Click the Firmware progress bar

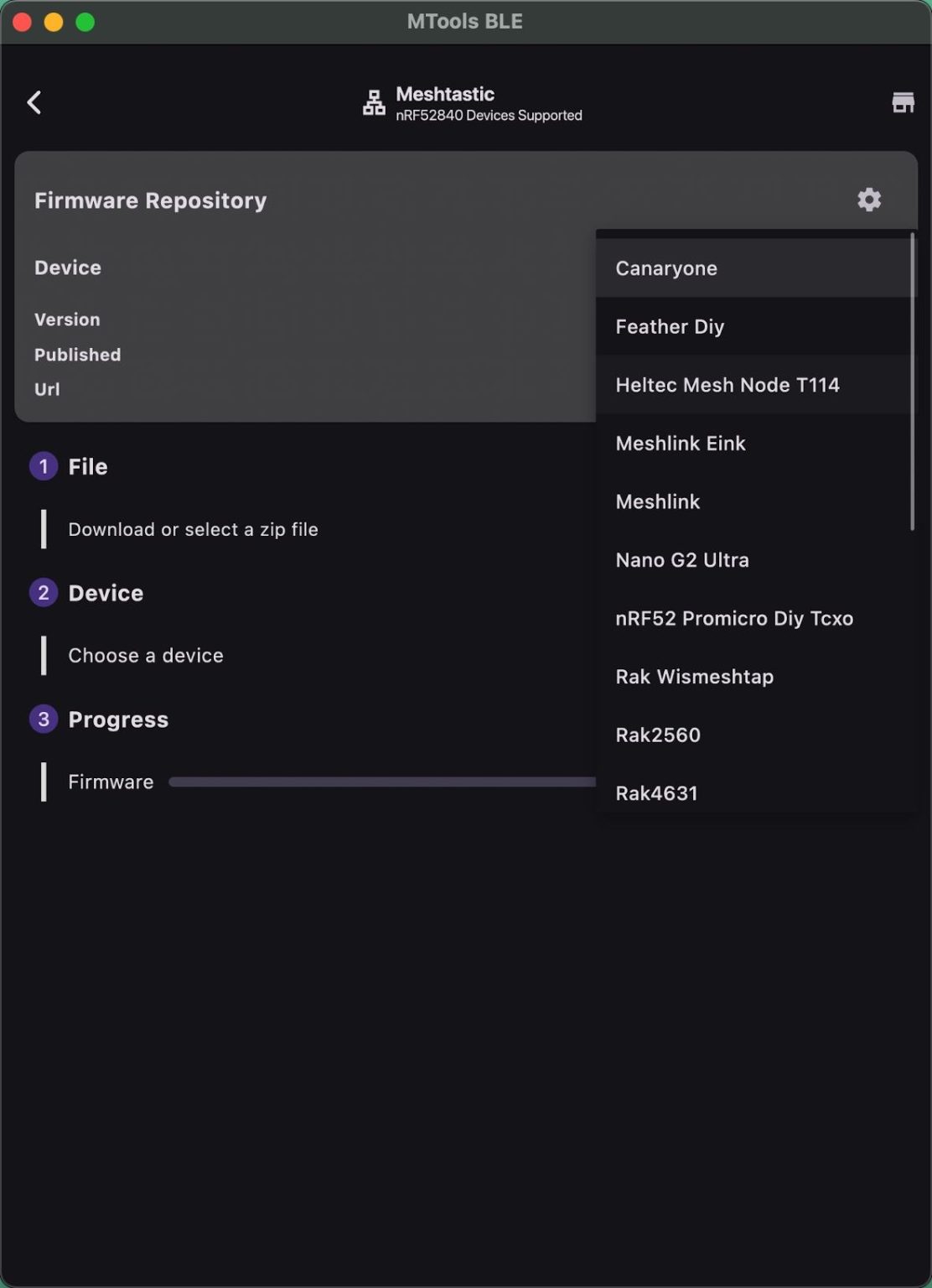381,782
